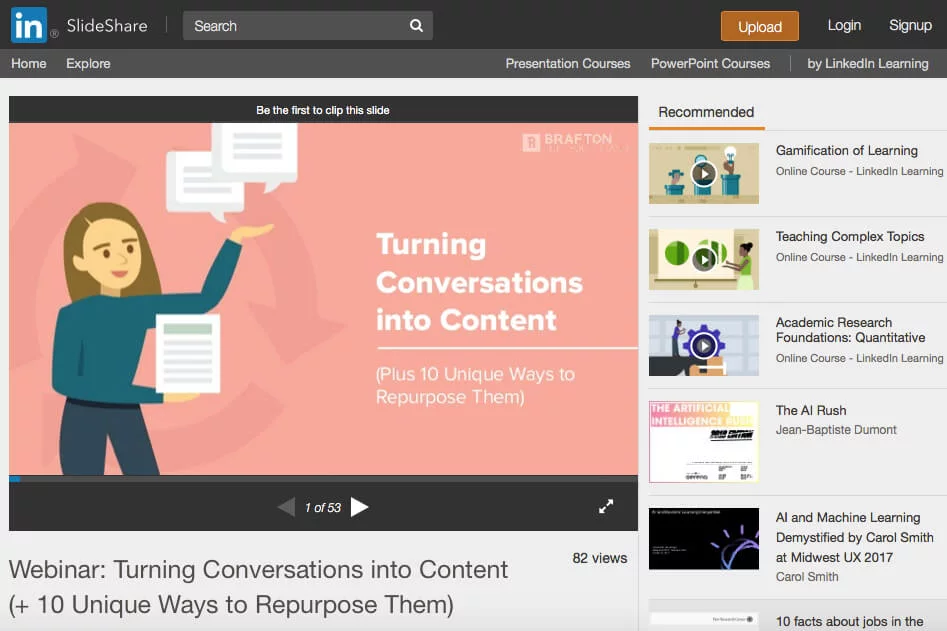The height and width of the screenshot is (631, 947).
Task: Open PowerPoint Courses link
Action: click(710, 63)
